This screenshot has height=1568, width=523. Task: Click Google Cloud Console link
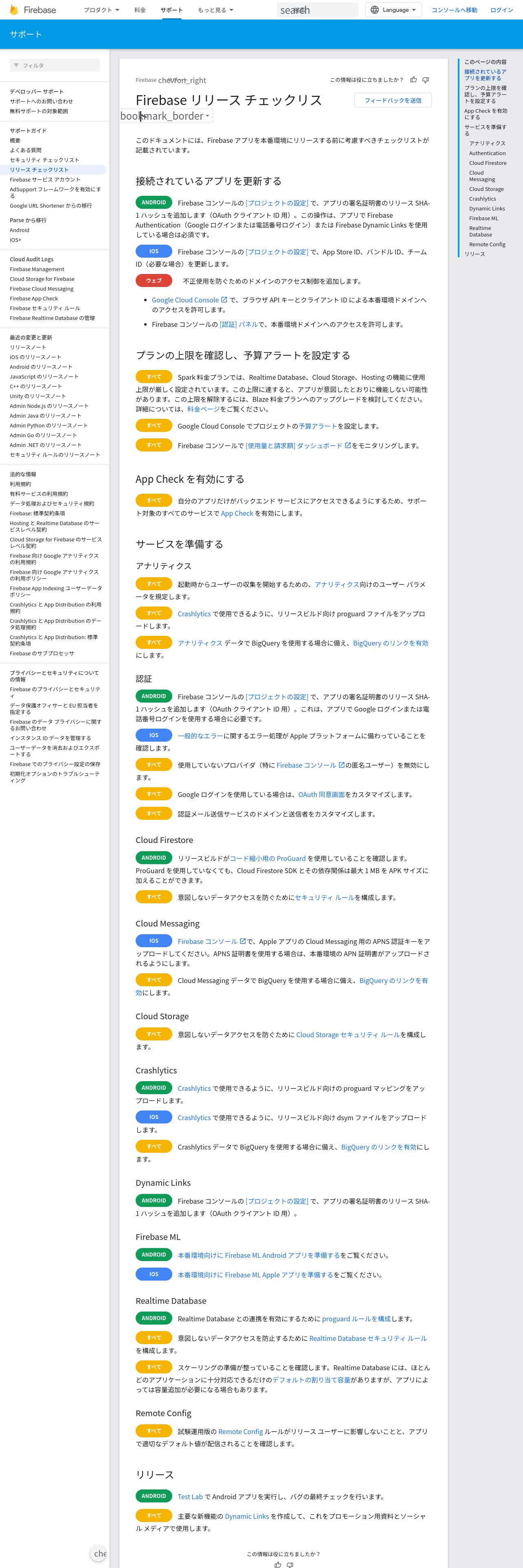[x=189, y=300]
